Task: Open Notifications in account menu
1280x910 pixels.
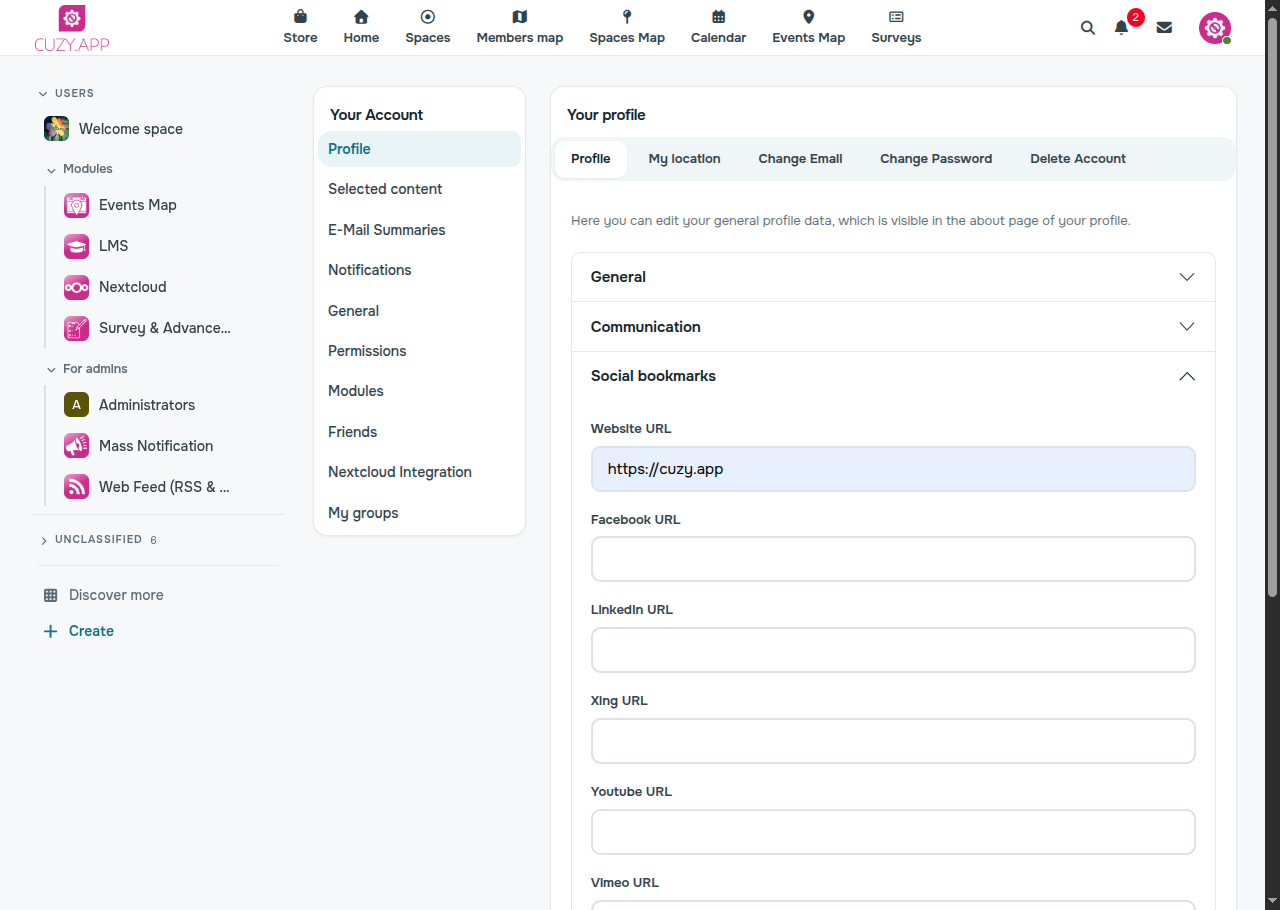Action: click(370, 270)
